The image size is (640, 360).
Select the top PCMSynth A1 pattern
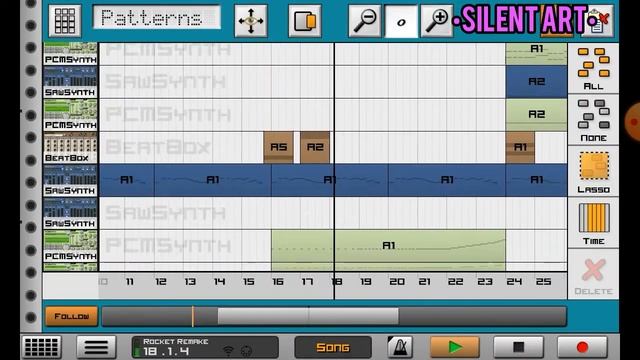coord(536,53)
